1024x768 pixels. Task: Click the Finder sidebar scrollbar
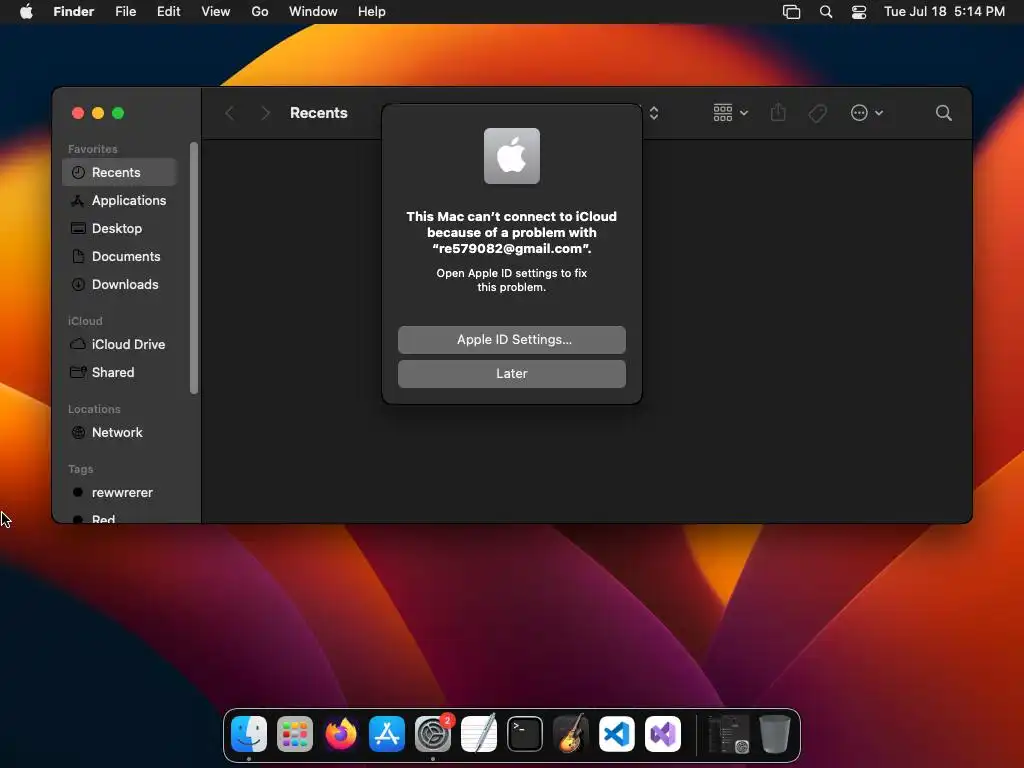pos(193,268)
